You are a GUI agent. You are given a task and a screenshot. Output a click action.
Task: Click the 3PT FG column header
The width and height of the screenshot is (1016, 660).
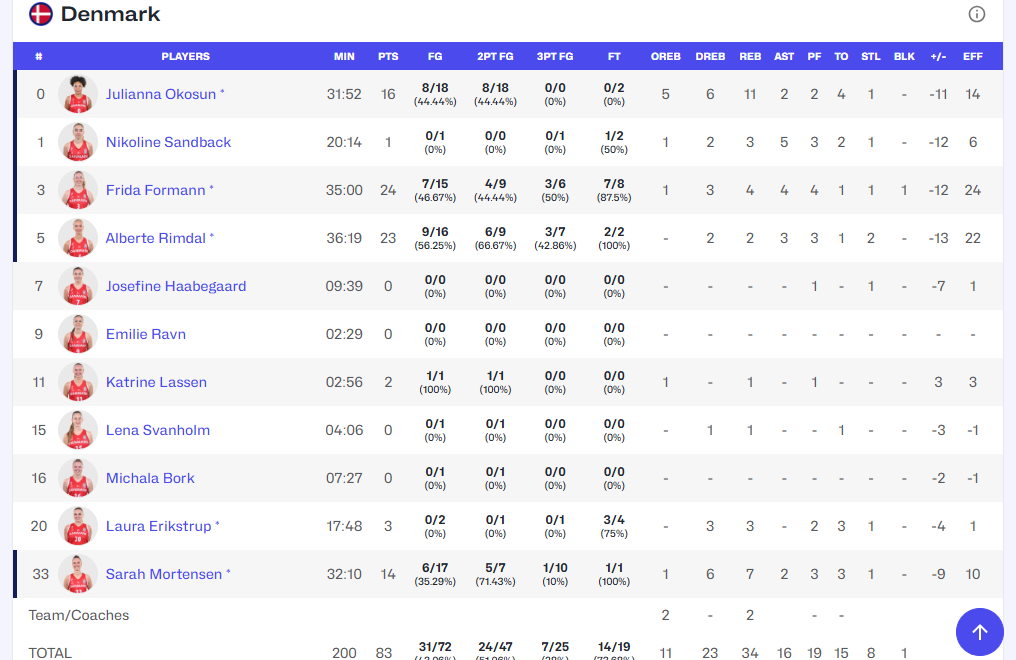[555, 56]
